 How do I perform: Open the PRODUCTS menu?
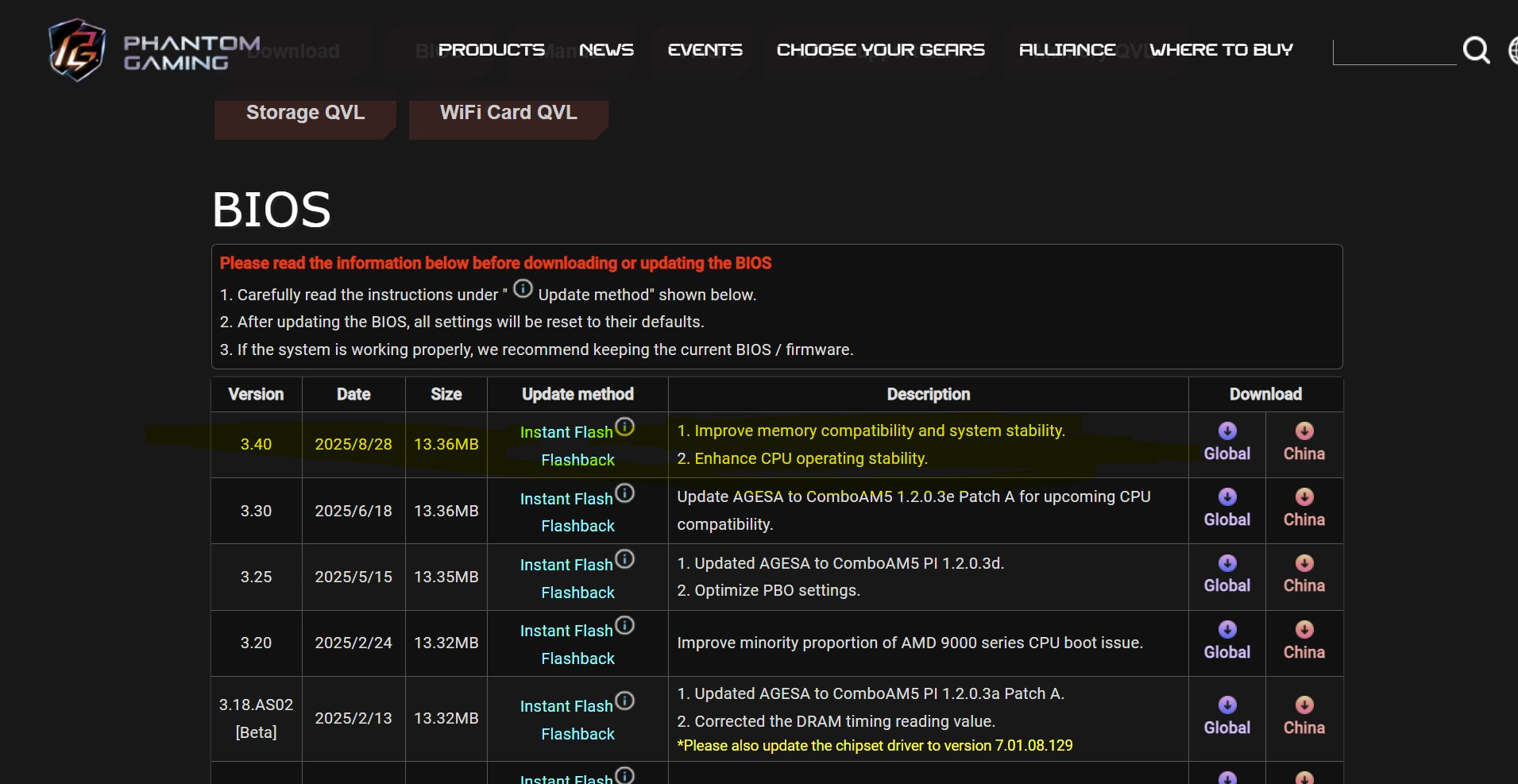click(x=491, y=50)
